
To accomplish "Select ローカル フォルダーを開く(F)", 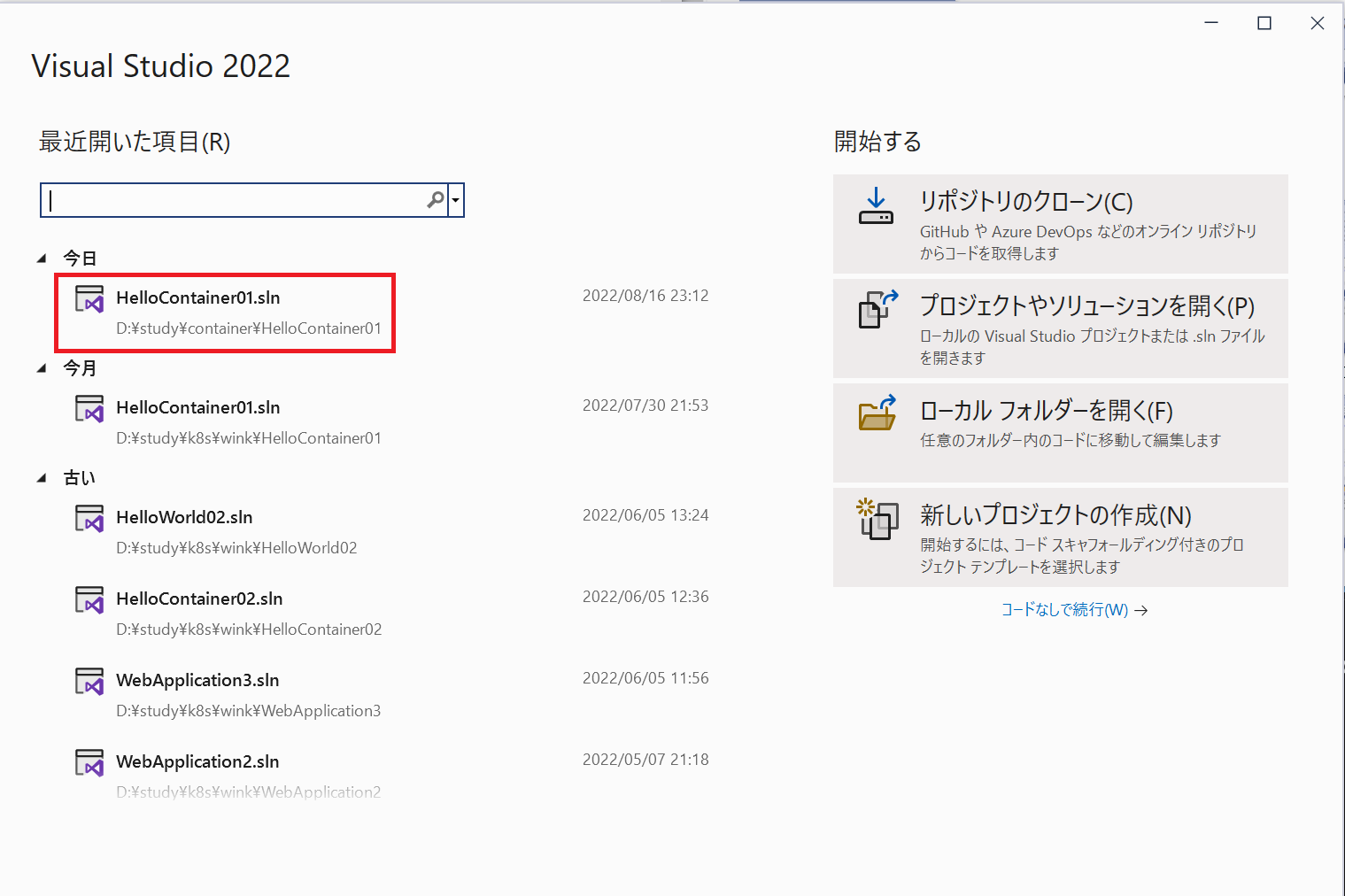I will (1060, 433).
